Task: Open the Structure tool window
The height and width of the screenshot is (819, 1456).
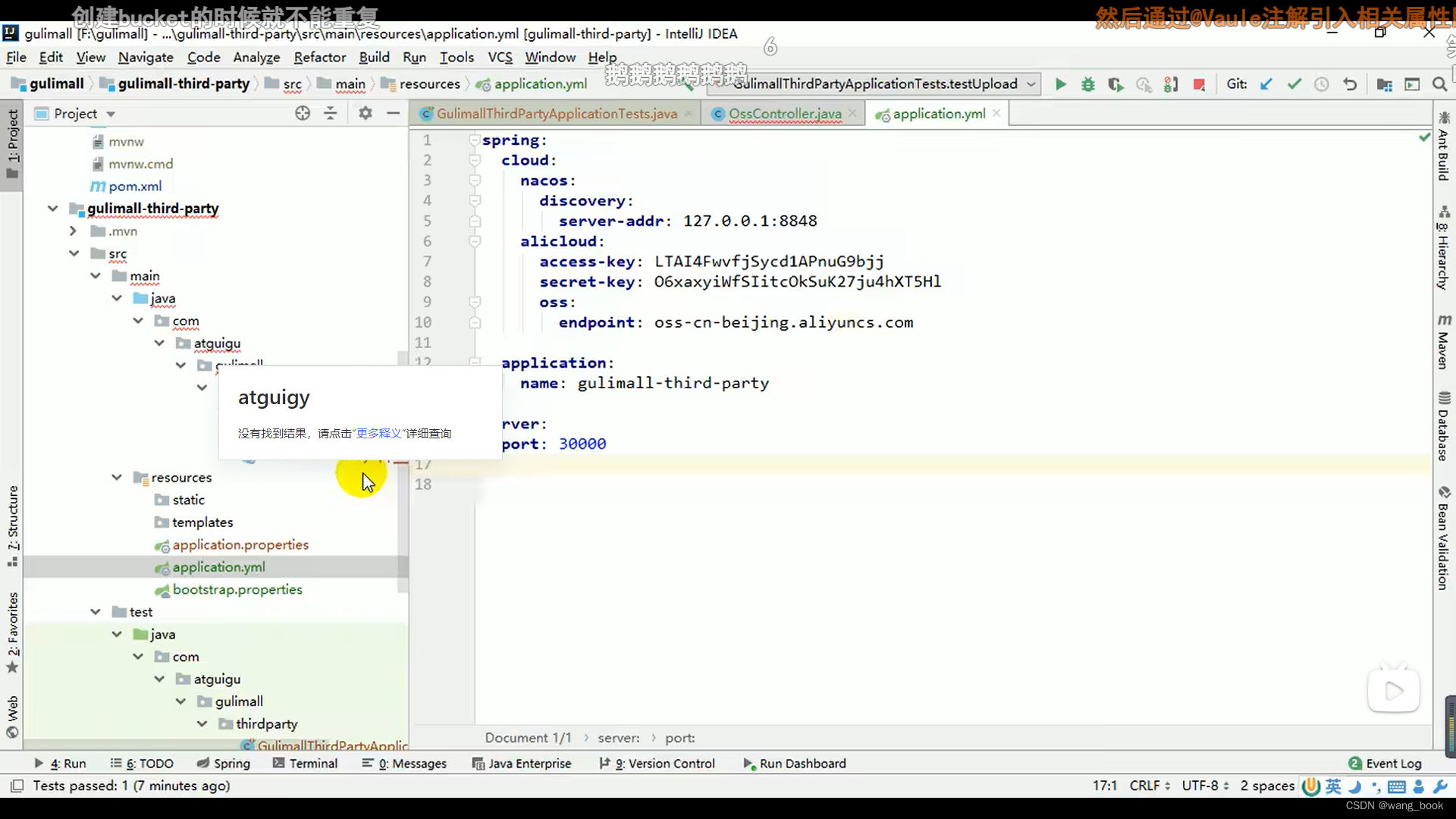Action: 12,526
